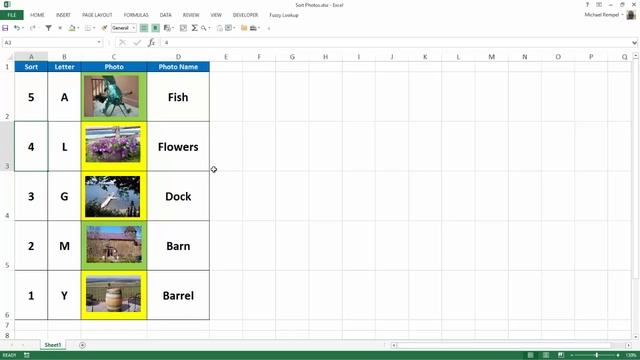Open the DATA ribbon tab
This screenshot has height=360, width=640.
click(x=166, y=15)
